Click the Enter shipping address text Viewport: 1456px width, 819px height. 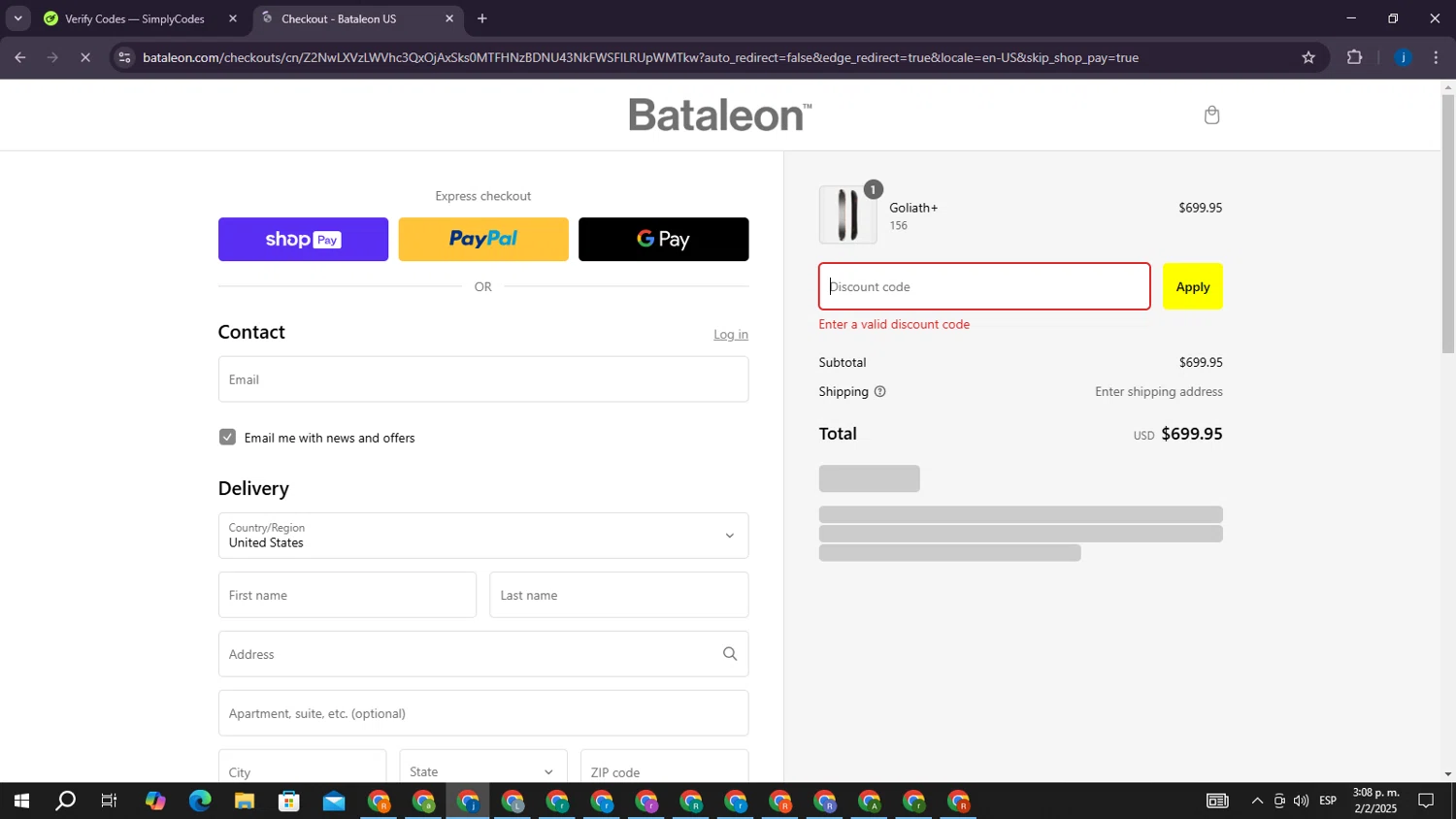(1159, 392)
